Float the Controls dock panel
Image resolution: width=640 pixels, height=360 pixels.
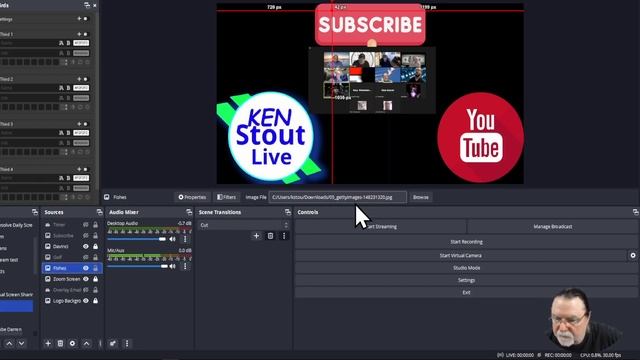[x=636, y=212]
